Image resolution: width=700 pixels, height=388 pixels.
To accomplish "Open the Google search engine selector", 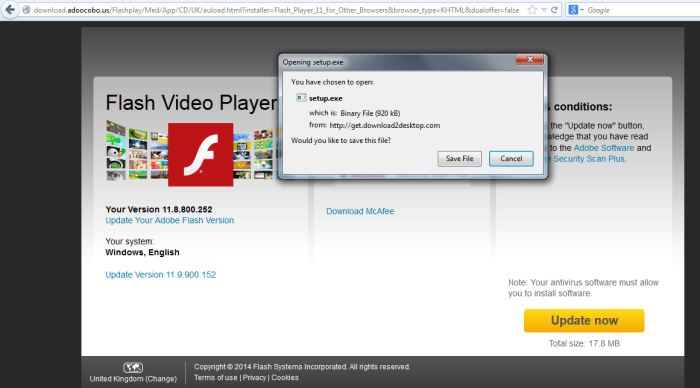I will click(x=576, y=10).
